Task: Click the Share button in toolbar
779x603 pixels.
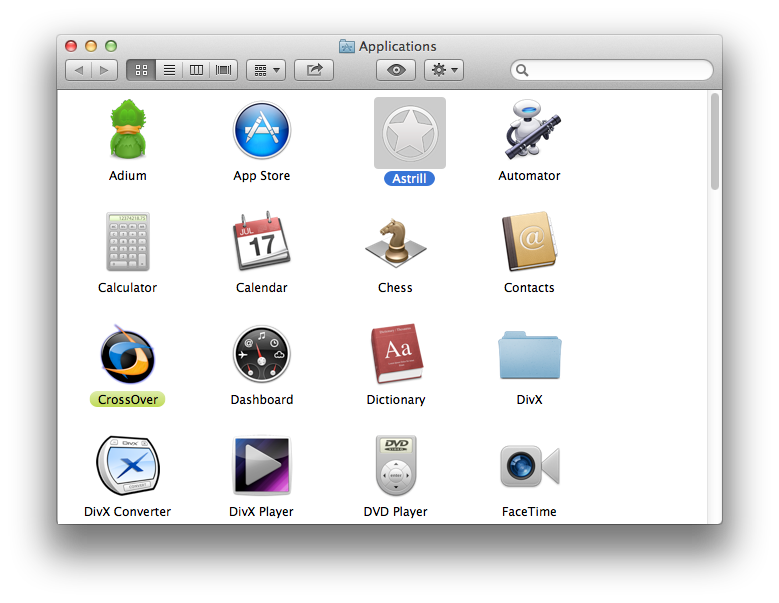Action: [x=314, y=70]
